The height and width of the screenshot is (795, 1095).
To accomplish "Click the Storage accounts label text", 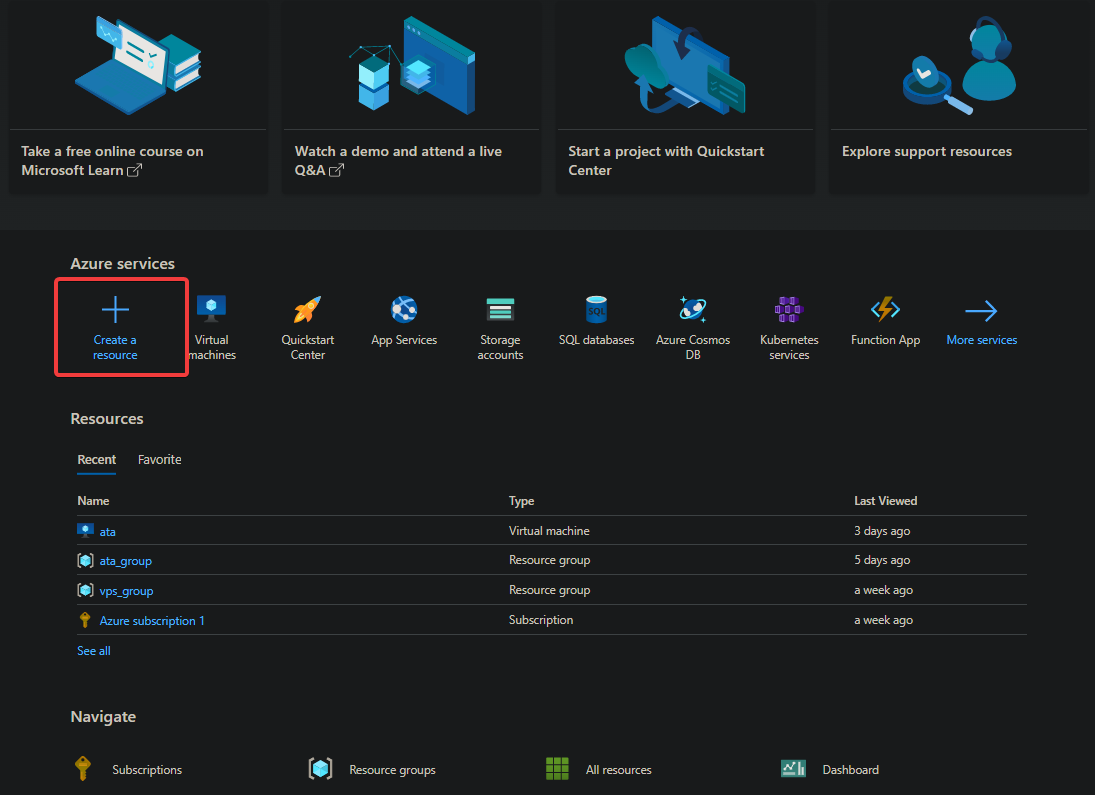I will coord(500,347).
